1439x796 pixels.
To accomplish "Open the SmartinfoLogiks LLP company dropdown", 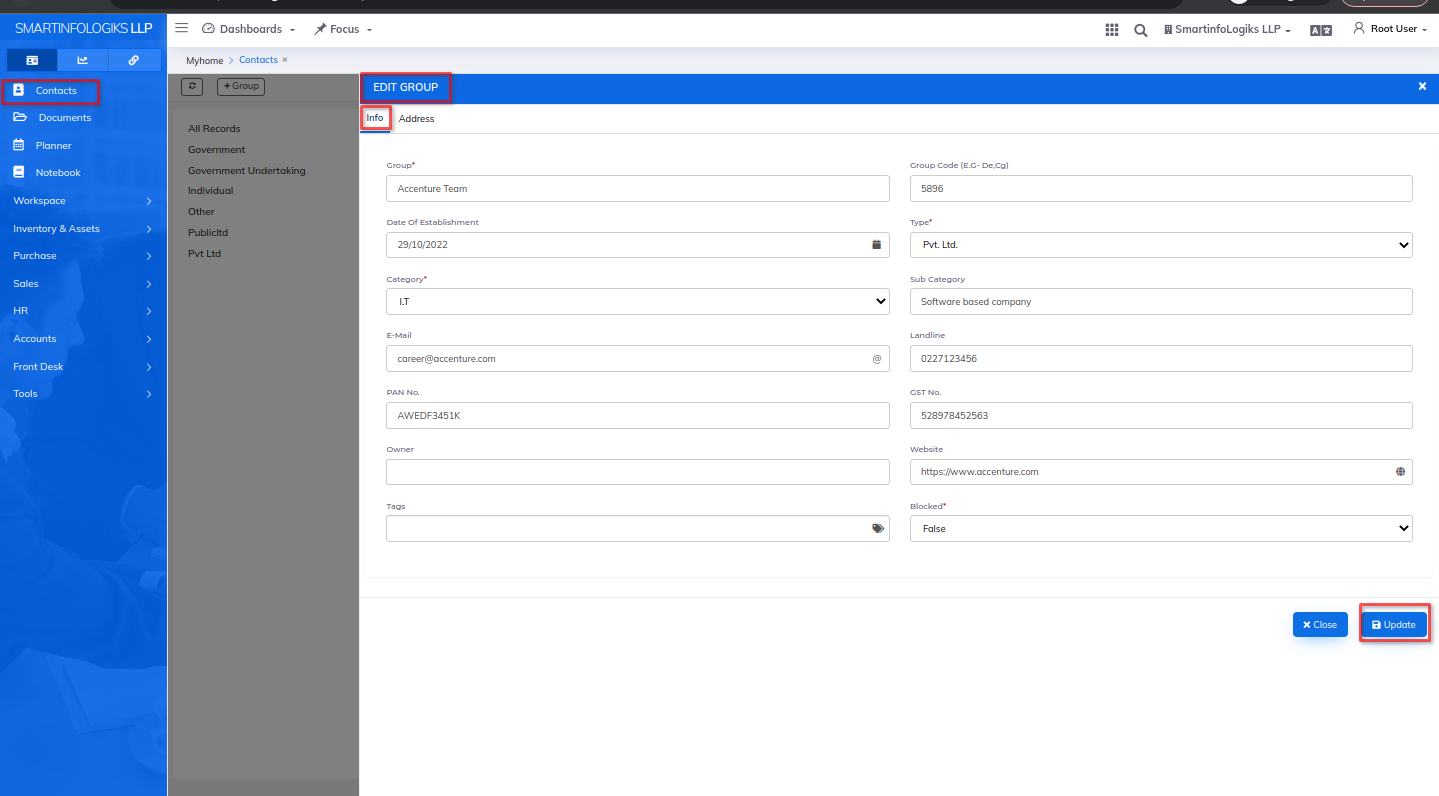I will tap(1227, 30).
